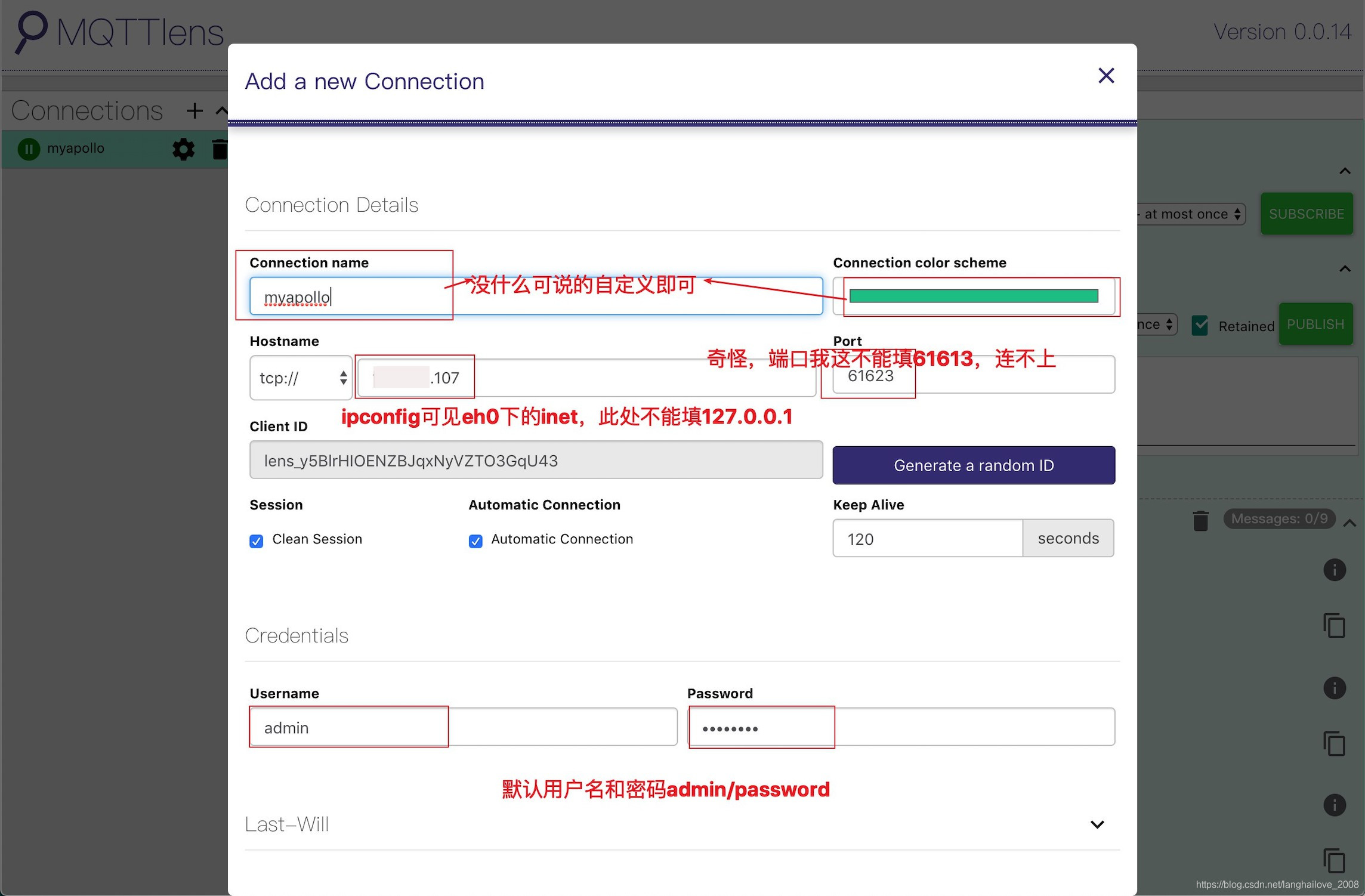
Task: Show info for the third message
Action: [1335, 805]
